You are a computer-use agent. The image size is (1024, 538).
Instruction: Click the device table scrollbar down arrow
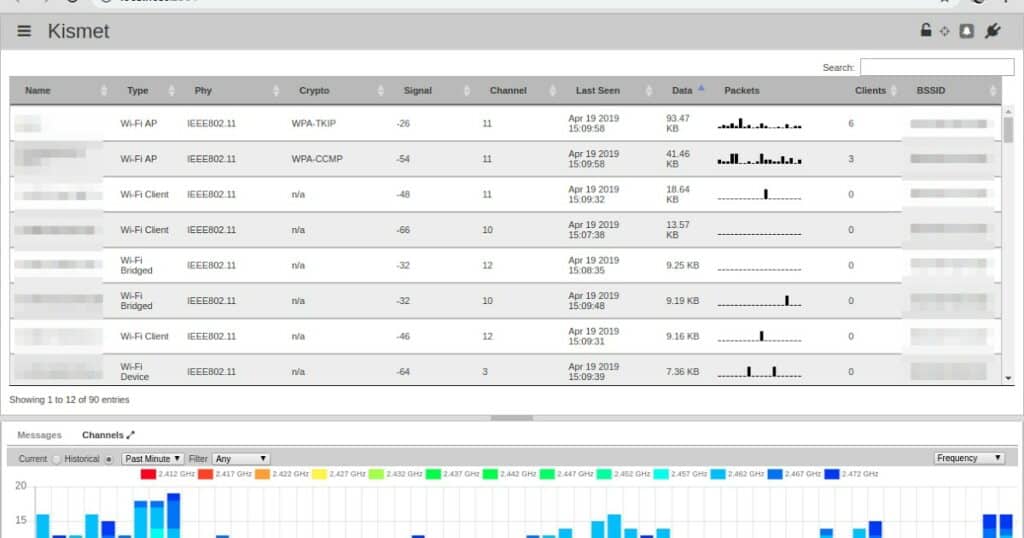(1008, 378)
